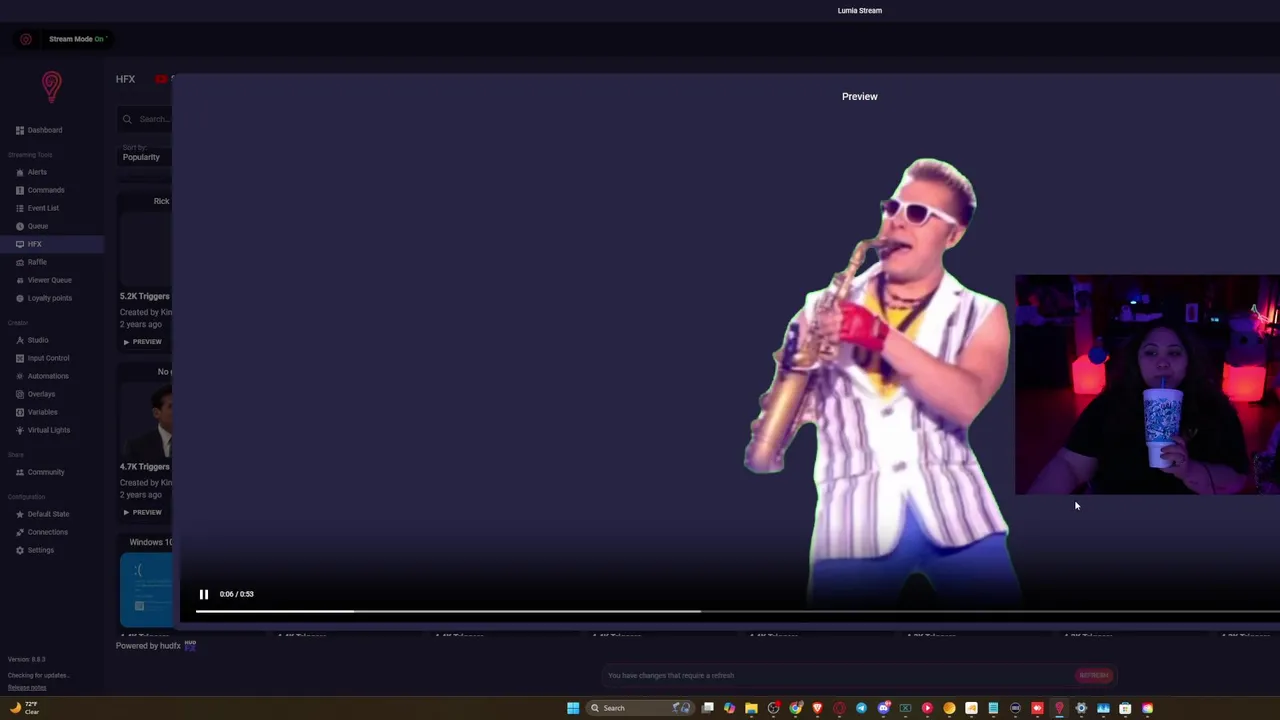Select the Windows 10 blue screen thumbnail
The width and height of the screenshot is (1280, 720).
(146, 590)
